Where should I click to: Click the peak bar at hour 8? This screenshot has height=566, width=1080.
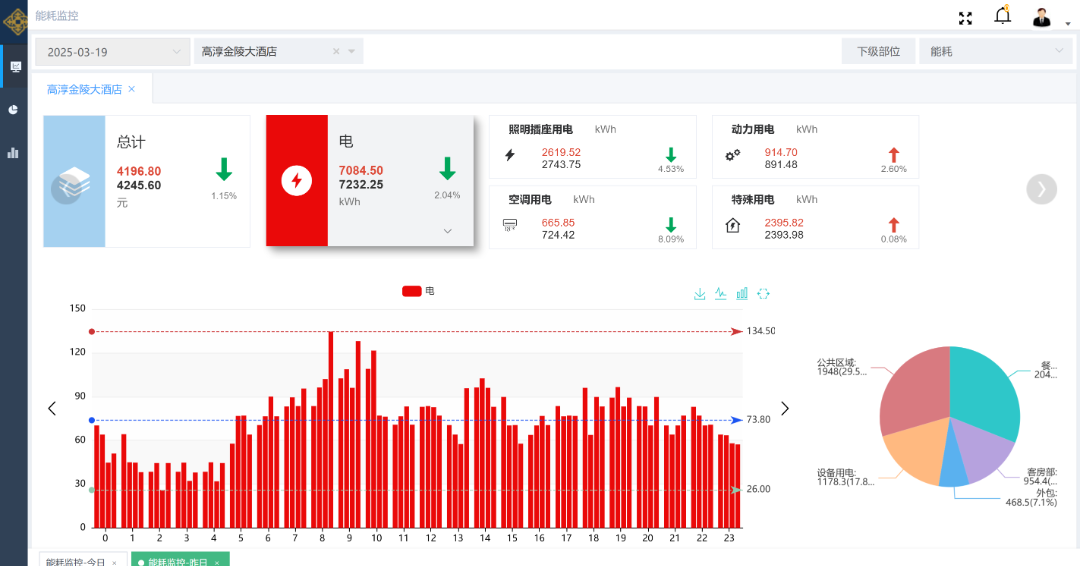click(331, 430)
